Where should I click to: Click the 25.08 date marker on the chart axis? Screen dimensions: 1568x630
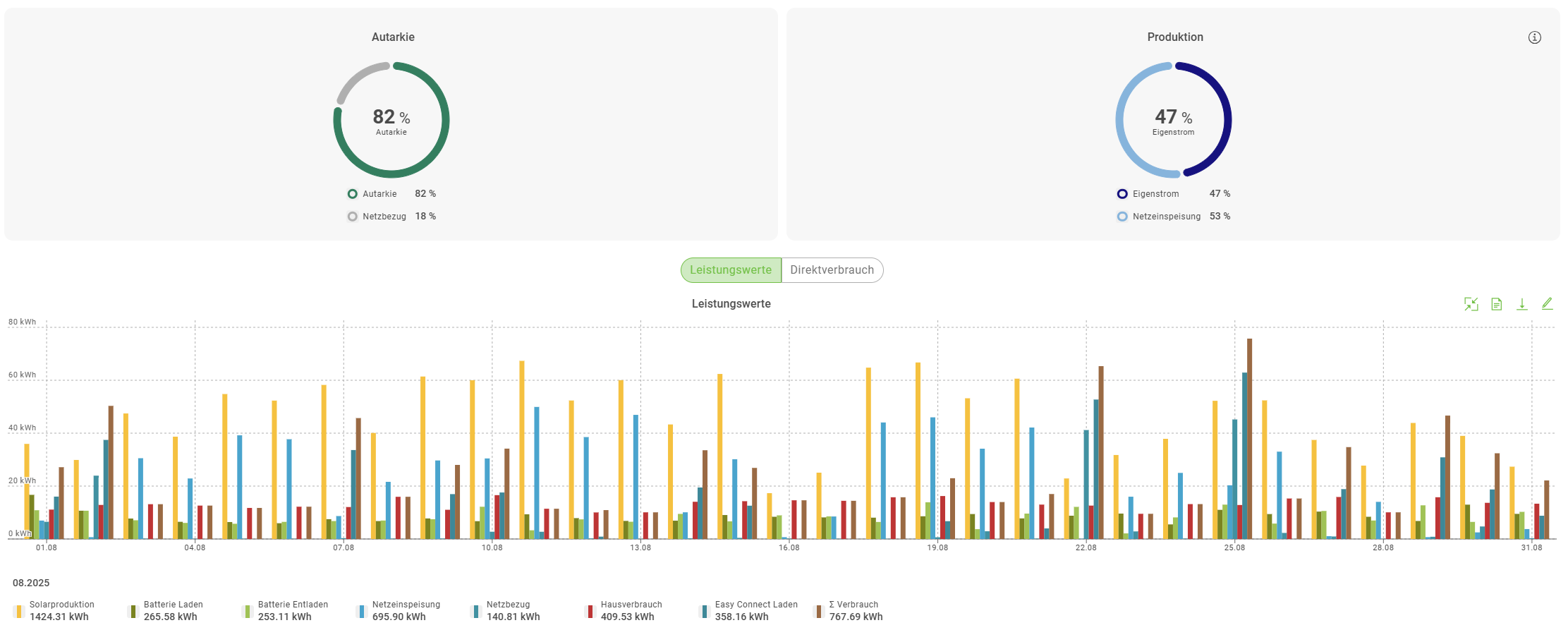tap(1234, 547)
